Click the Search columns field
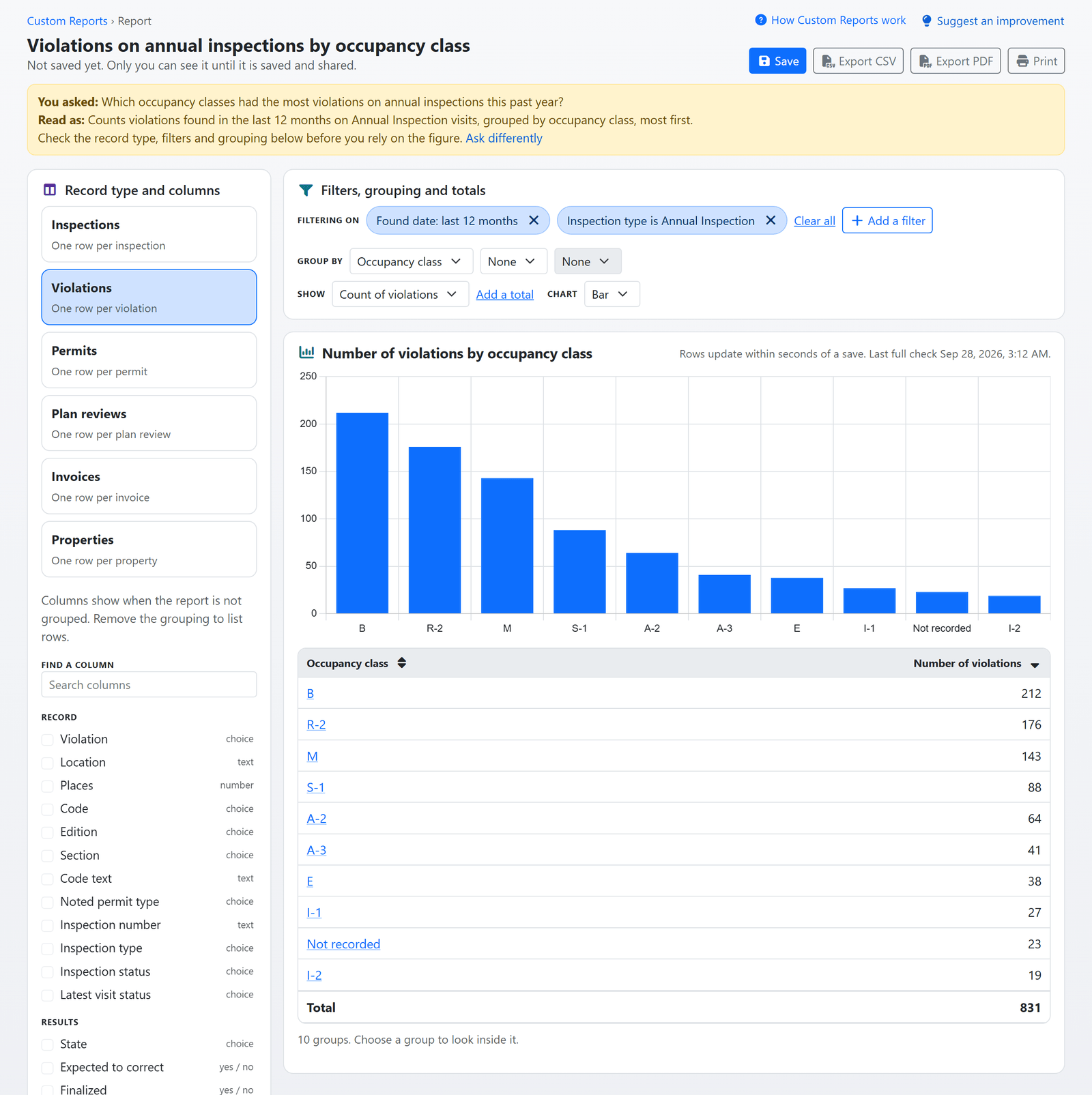Screen dimensions: 1092x1095 149,684
